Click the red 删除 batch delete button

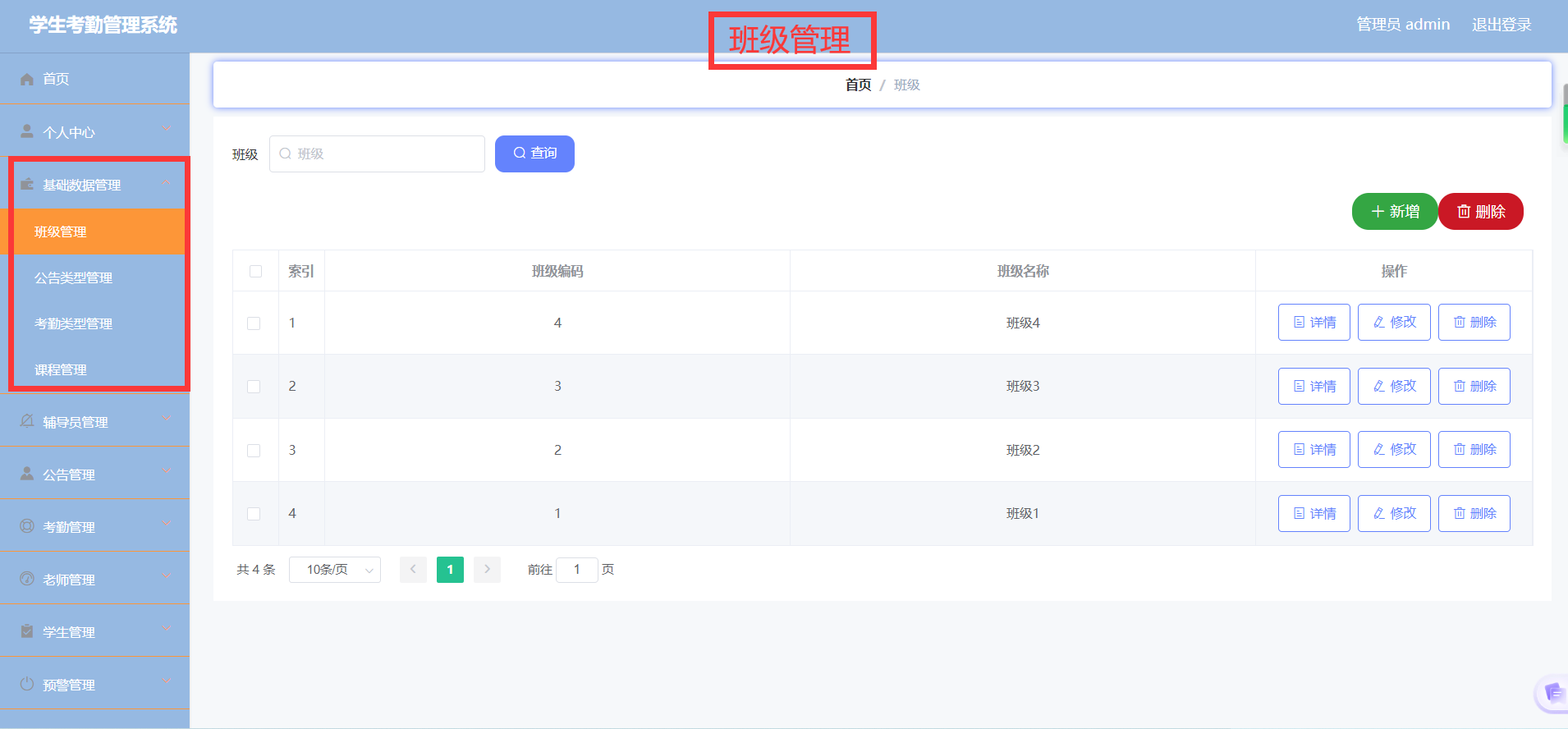(x=1481, y=212)
